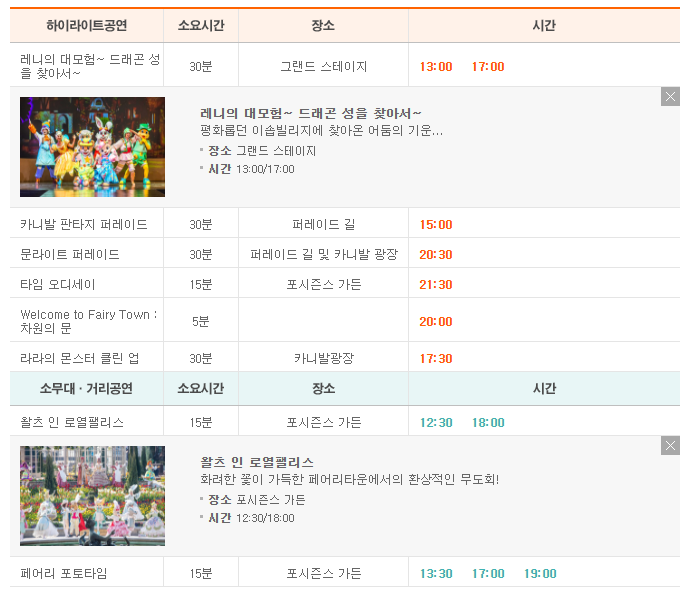Select the 퍼레이드 길 venue cell

[323, 224]
